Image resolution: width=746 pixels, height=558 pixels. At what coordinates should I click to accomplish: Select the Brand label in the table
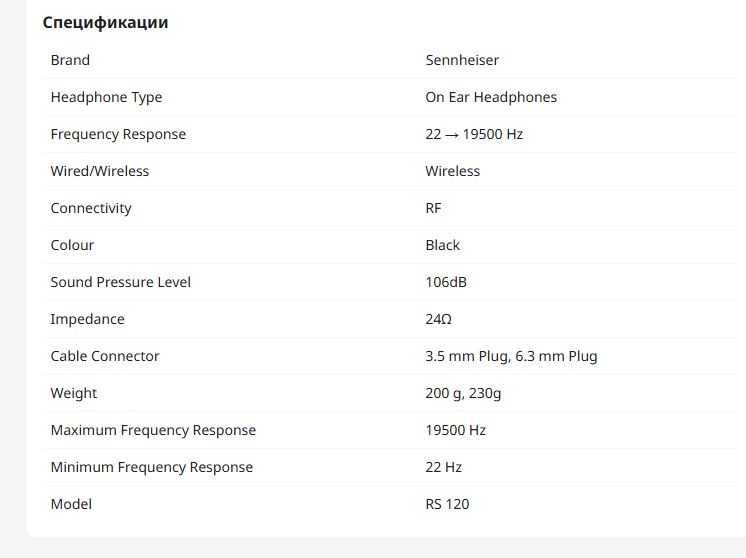pyautogui.click(x=70, y=60)
